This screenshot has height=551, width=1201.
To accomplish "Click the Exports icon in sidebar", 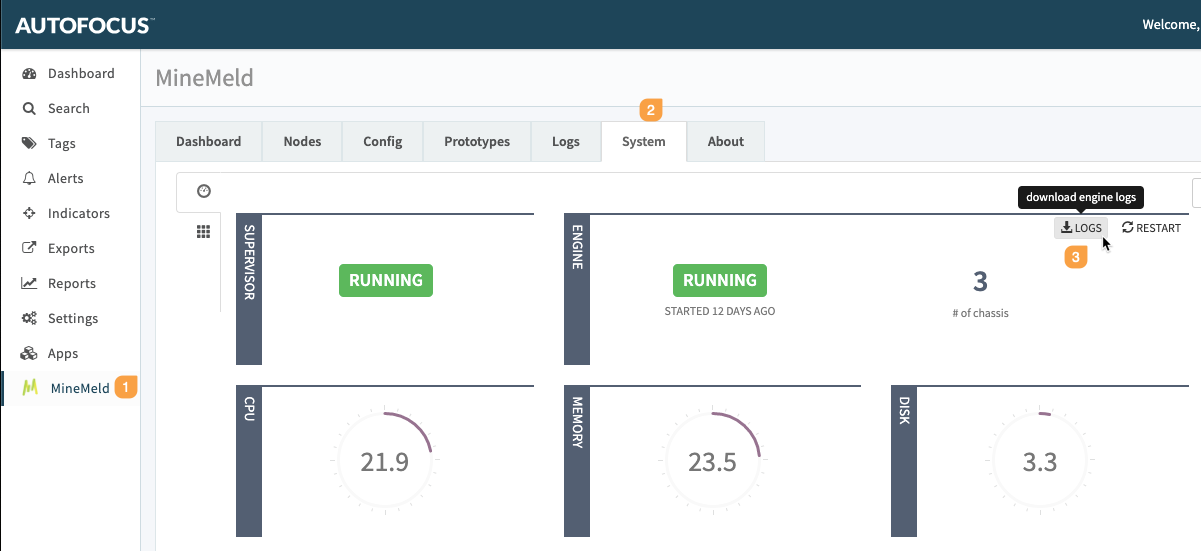I will [x=29, y=249].
